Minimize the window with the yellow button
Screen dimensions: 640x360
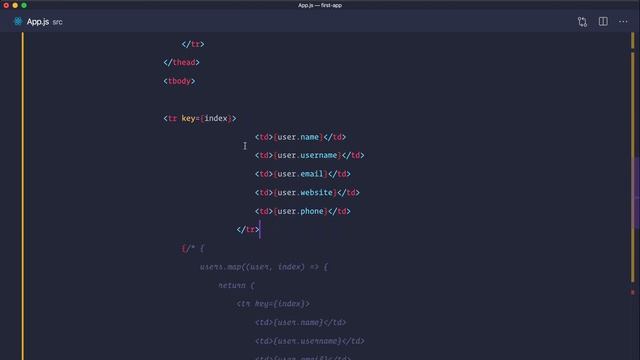point(15,5)
